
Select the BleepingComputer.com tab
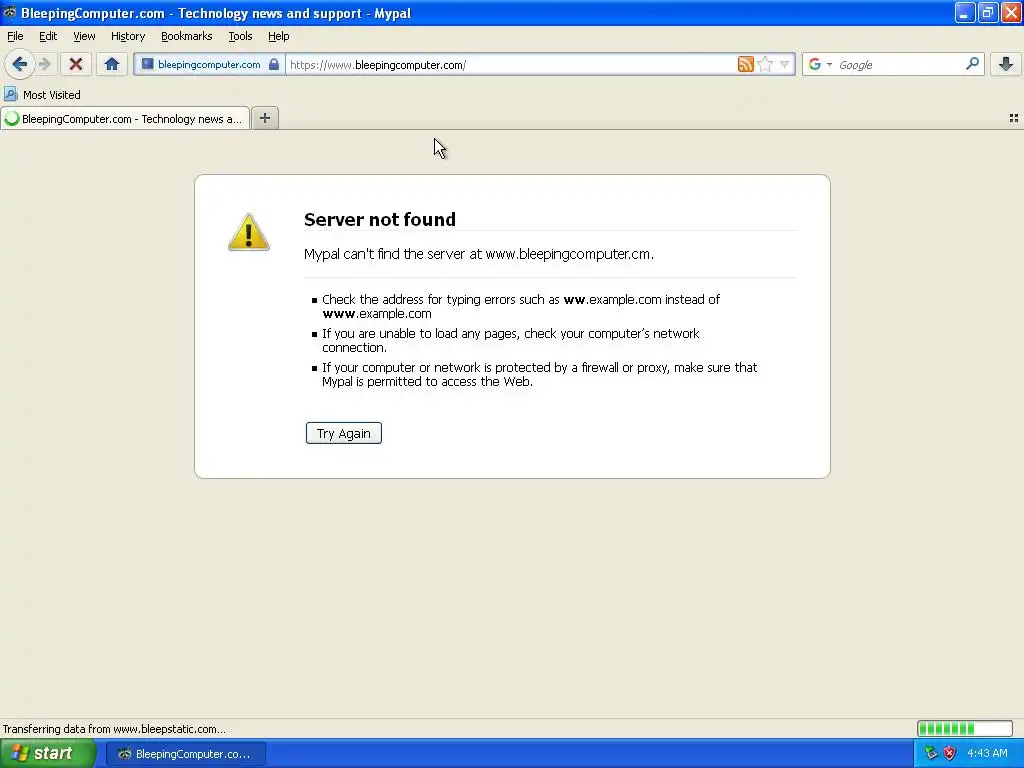[125, 118]
